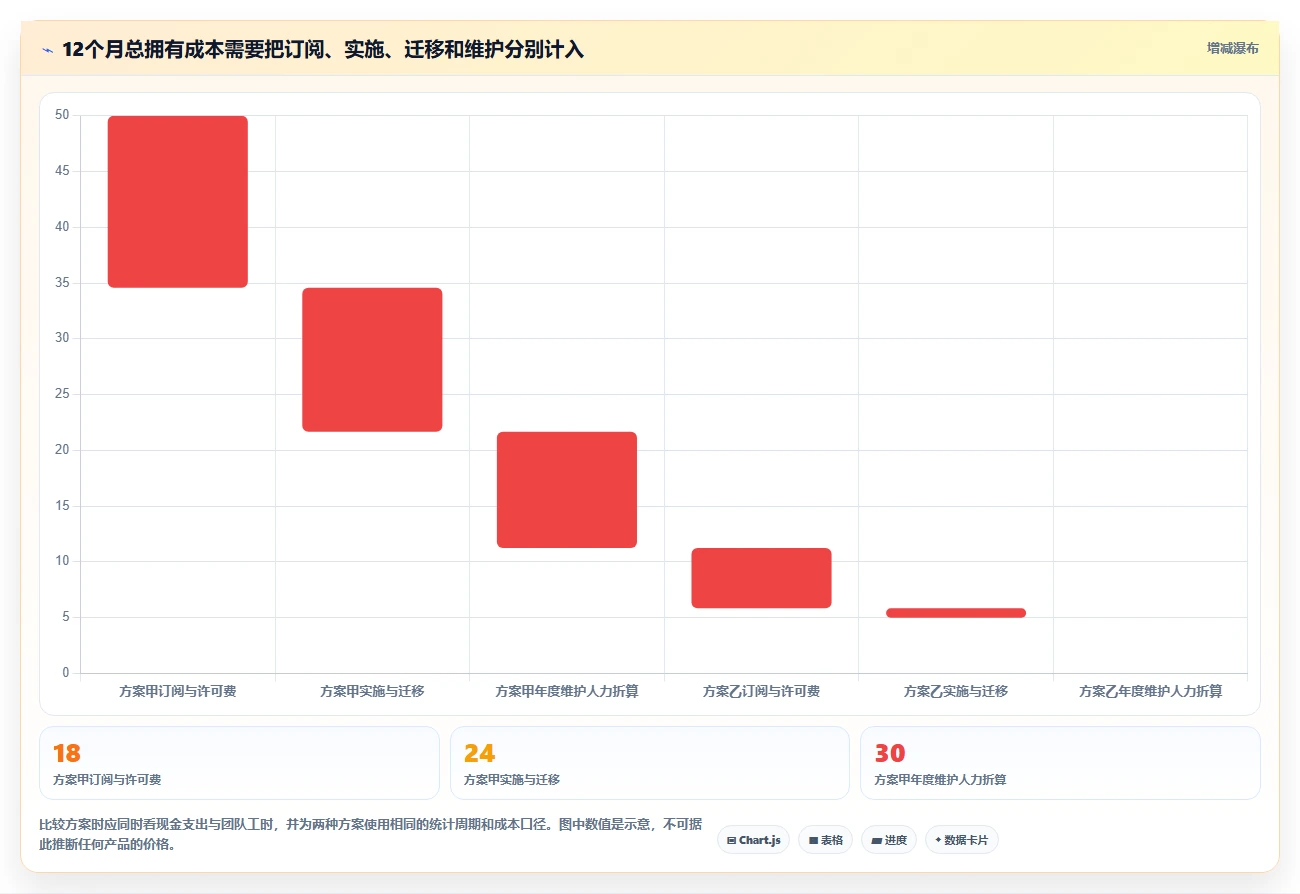
Task: Select the Chart.js tag
Action: pyautogui.click(x=753, y=840)
